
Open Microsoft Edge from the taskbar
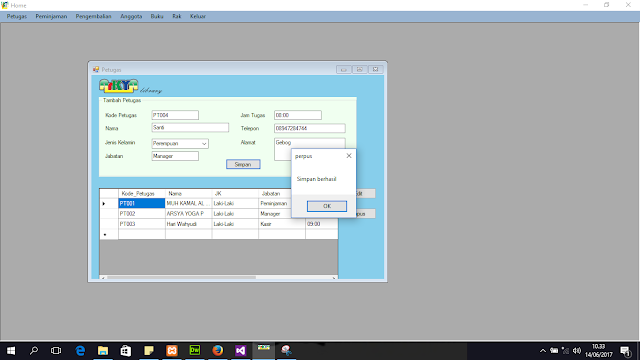click(x=80, y=351)
